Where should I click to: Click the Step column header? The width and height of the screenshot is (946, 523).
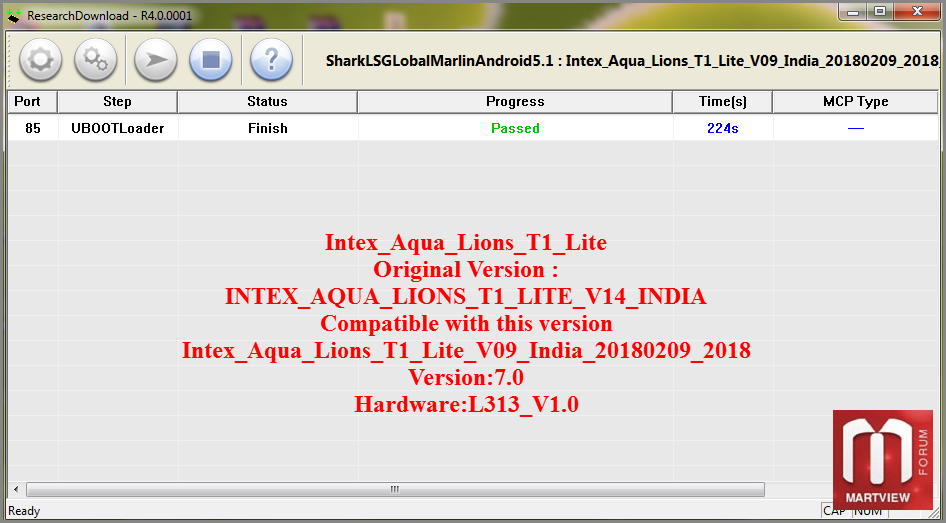pos(118,102)
